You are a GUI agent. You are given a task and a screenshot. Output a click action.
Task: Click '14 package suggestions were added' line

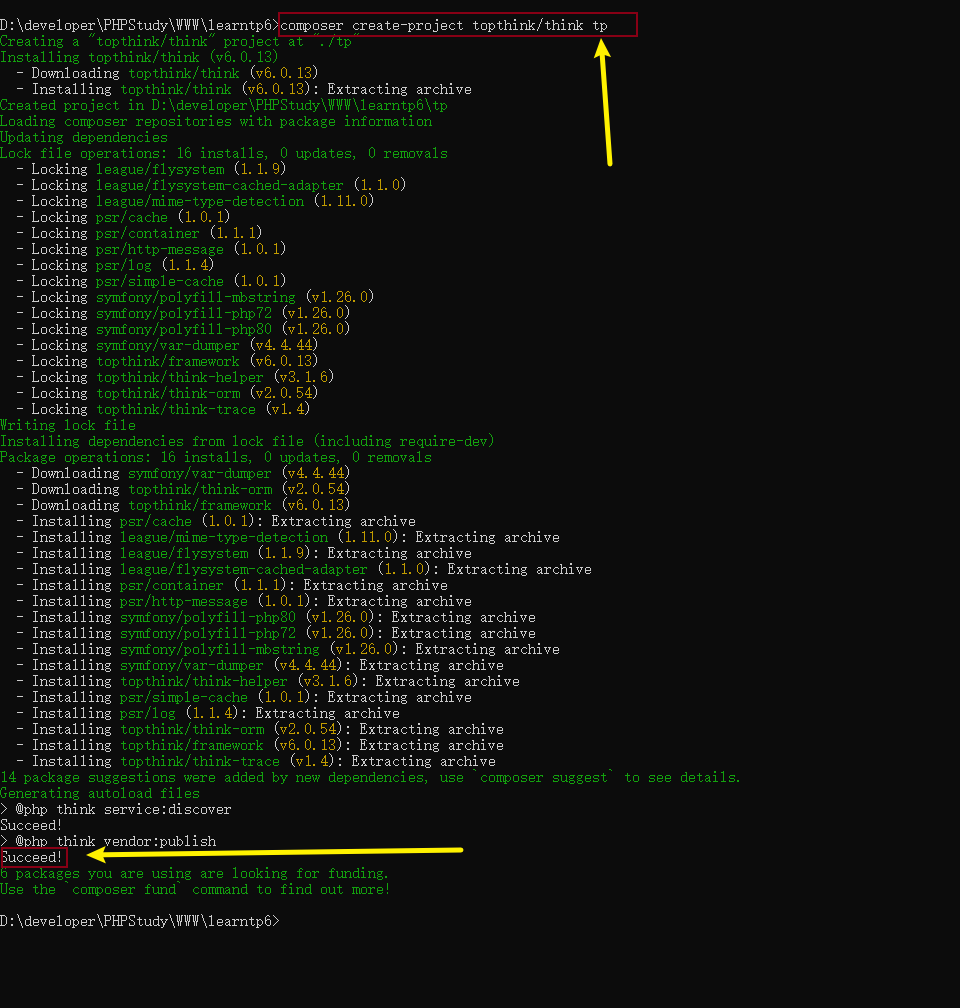[x=370, y=778]
